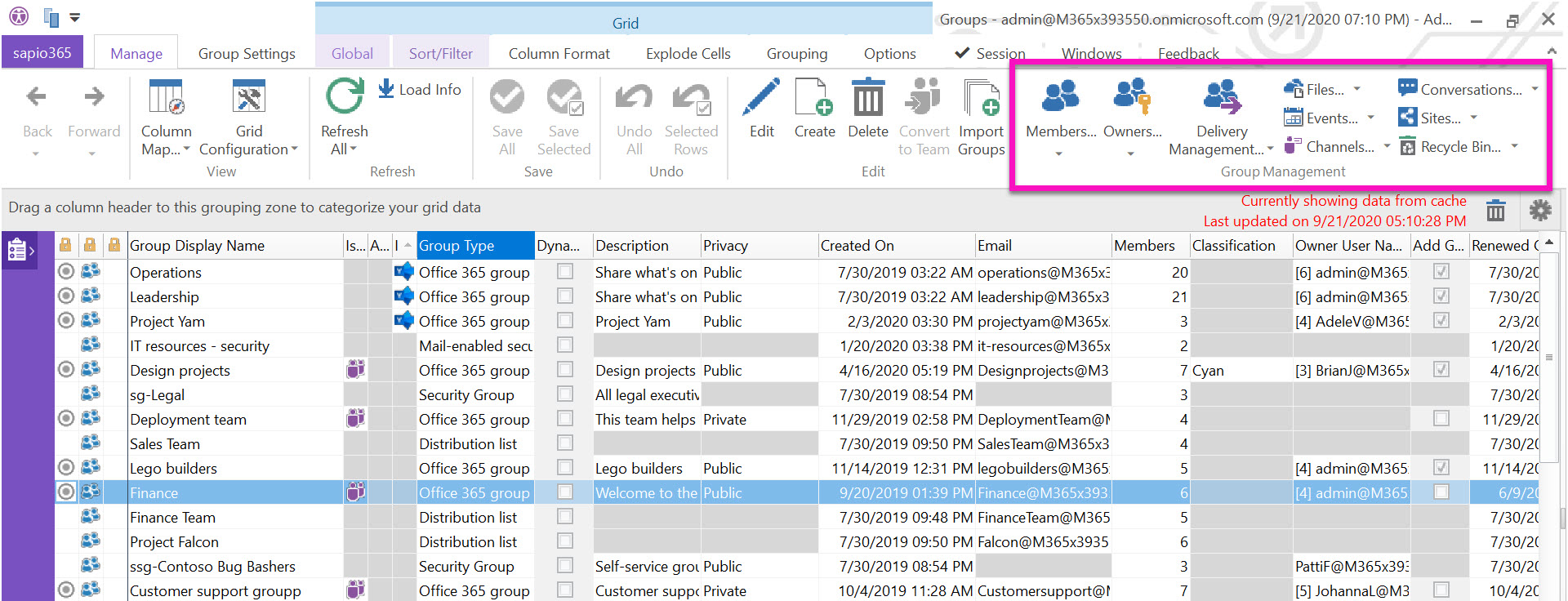Sort by Created On column header
This screenshot has width=1568, height=601.
[896, 245]
